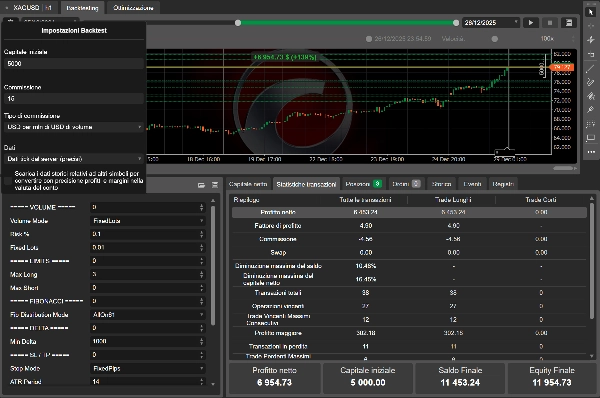Open backtest settings gear button
This screenshot has width=600, height=398.
[x=10, y=20]
